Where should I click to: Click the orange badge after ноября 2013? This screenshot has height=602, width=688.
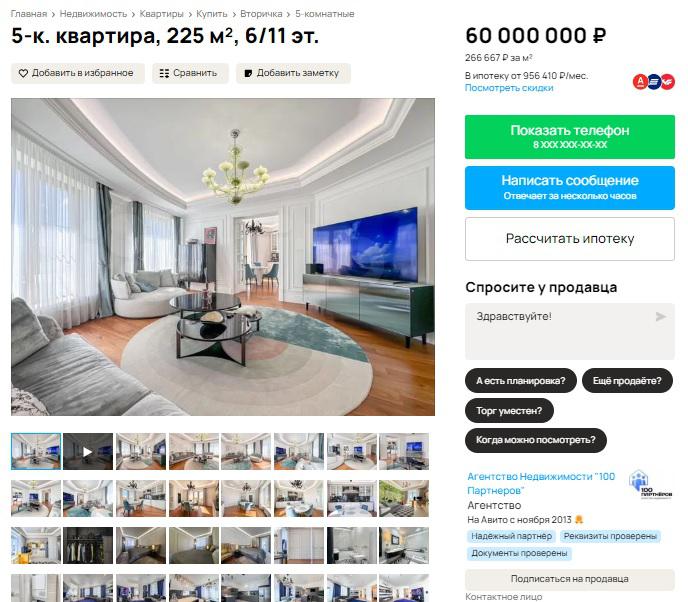[x=579, y=520]
